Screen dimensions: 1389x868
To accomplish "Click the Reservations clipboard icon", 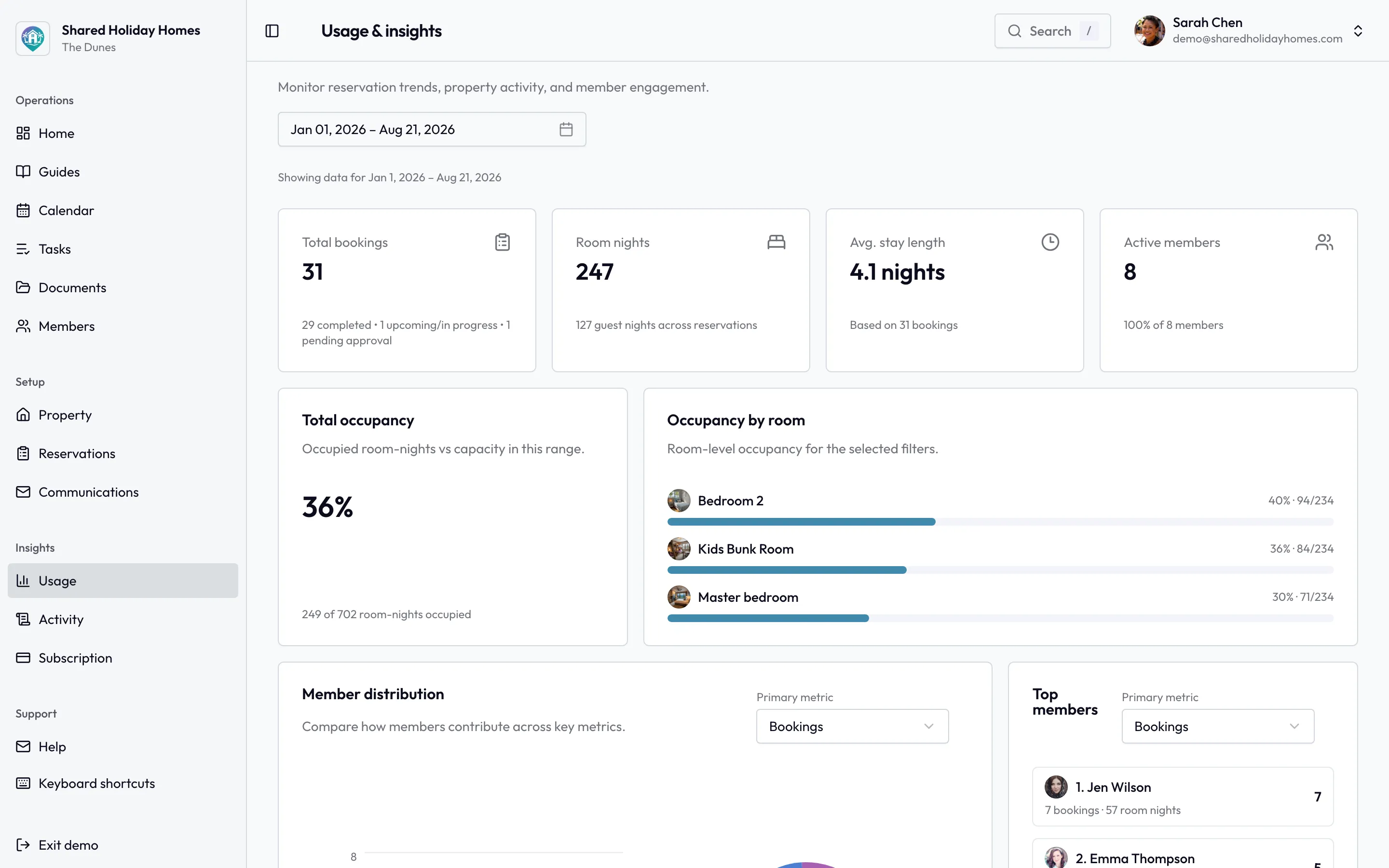I will (x=23, y=453).
